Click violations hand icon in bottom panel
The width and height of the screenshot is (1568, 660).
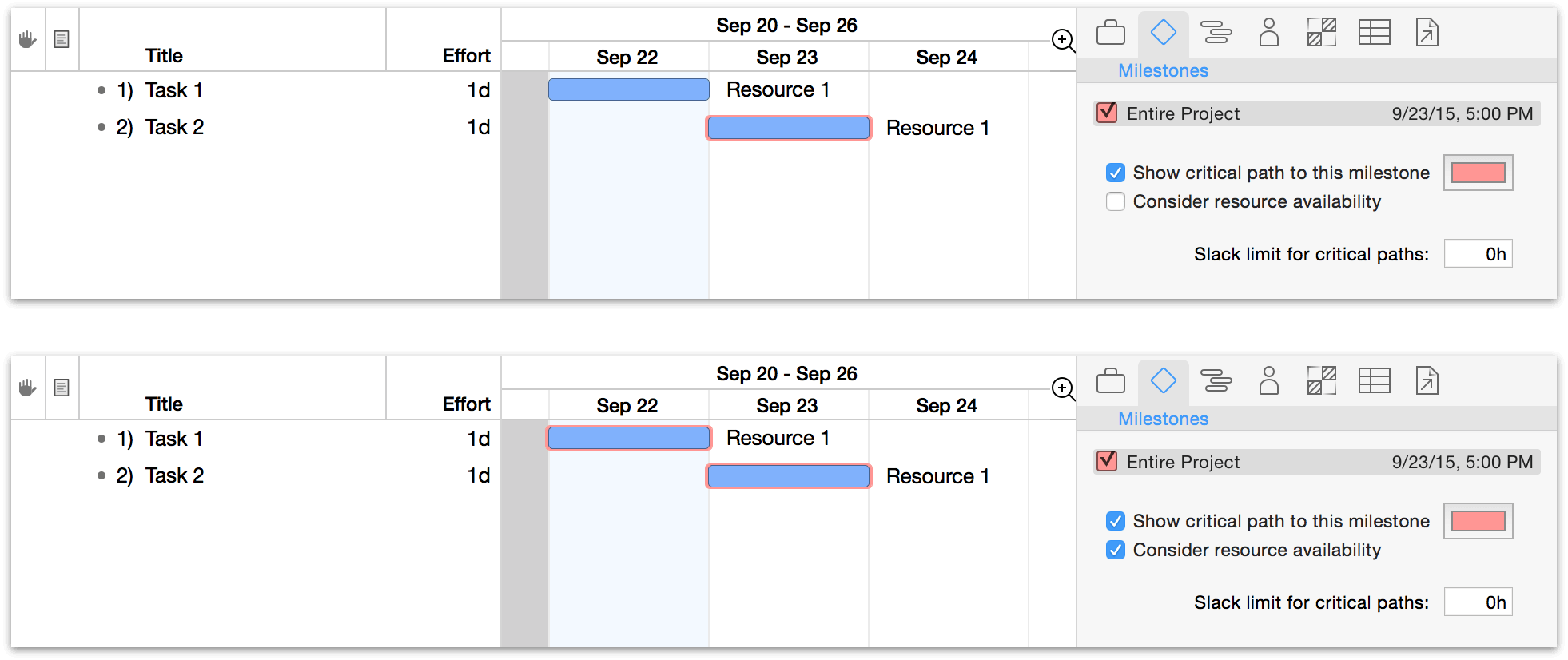[x=28, y=388]
